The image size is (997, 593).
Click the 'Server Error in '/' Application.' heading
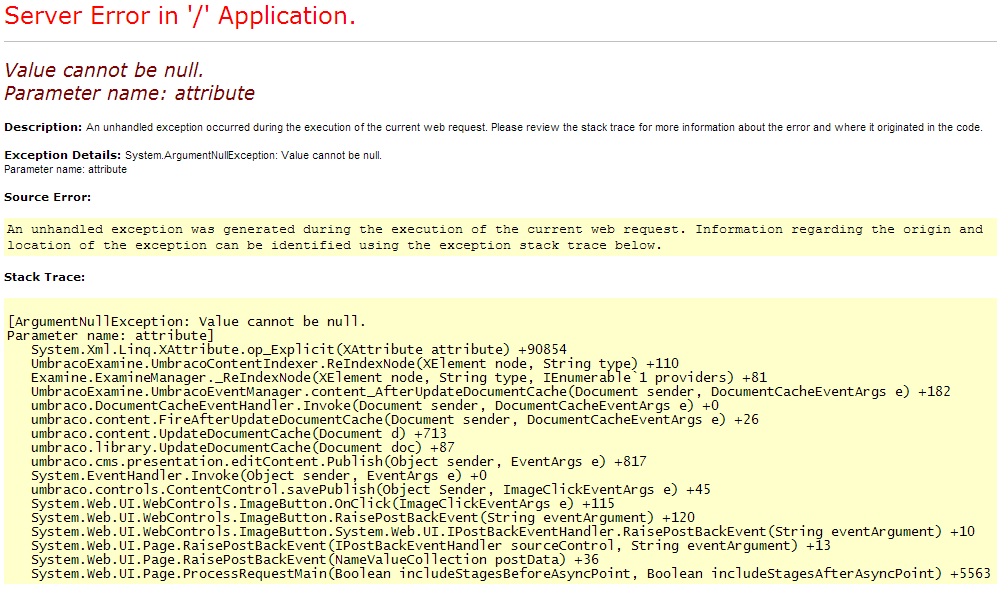180,16
